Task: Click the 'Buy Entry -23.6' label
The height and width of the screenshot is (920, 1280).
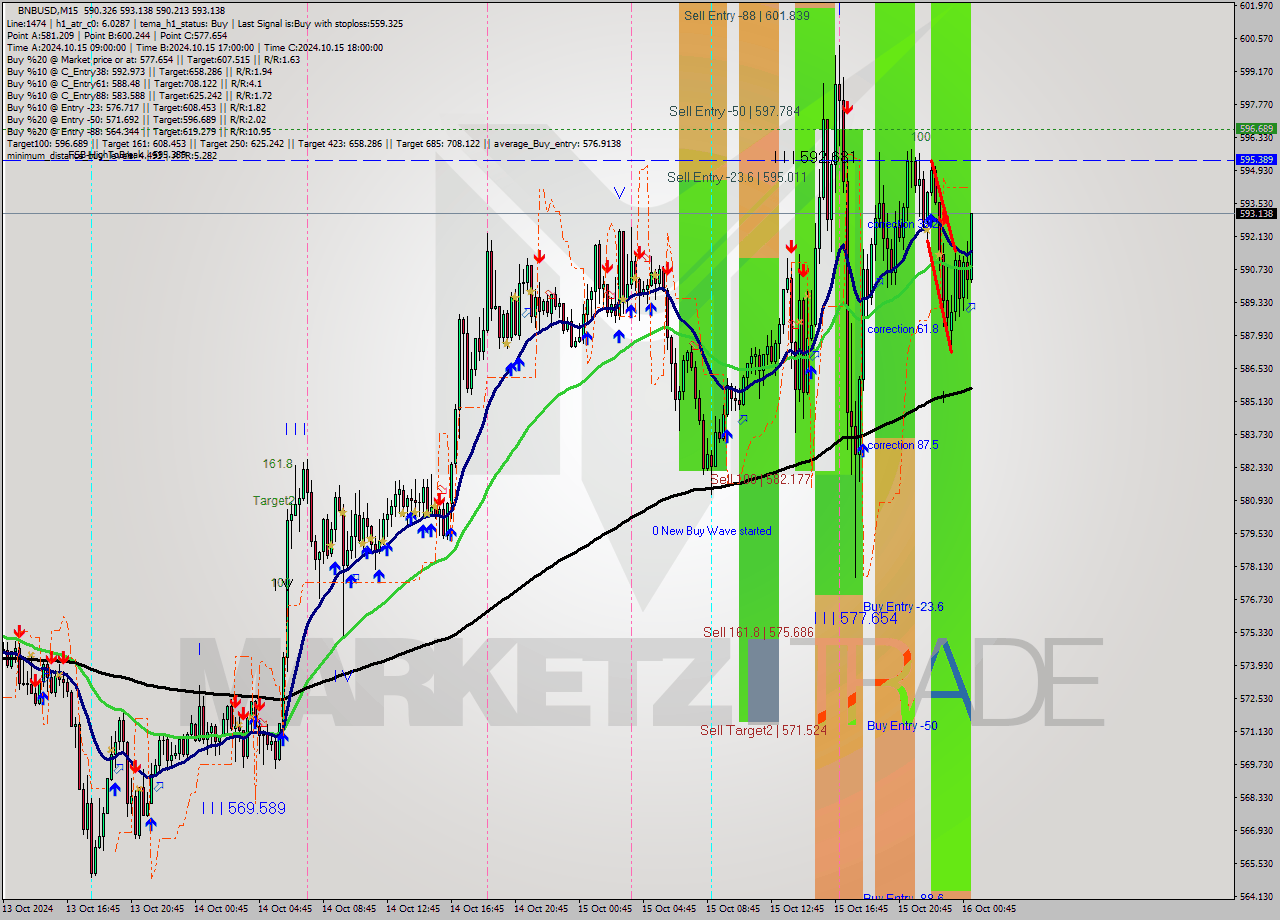Action: (903, 607)
